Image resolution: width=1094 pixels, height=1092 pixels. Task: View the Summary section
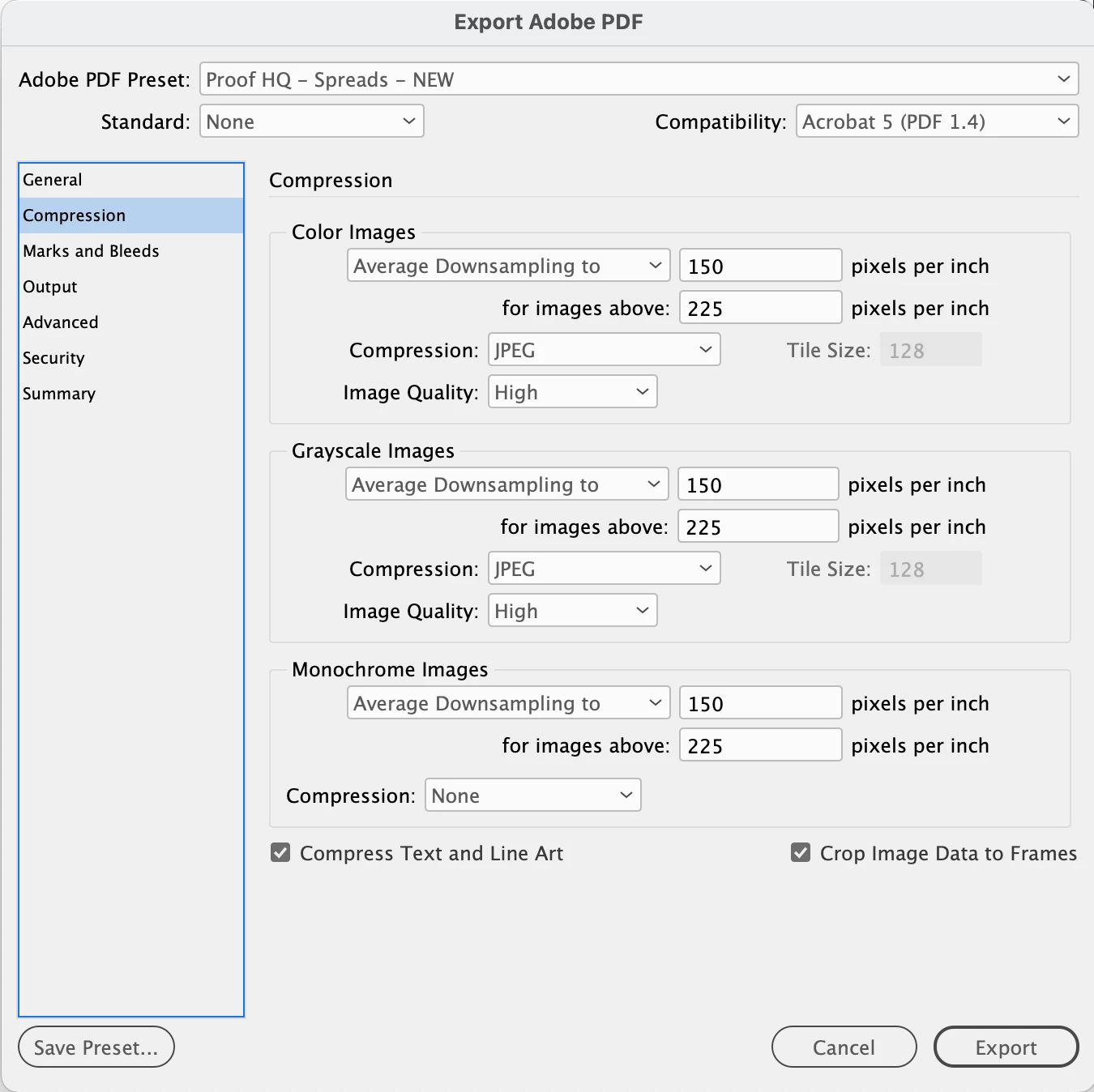tap(131, 394)
